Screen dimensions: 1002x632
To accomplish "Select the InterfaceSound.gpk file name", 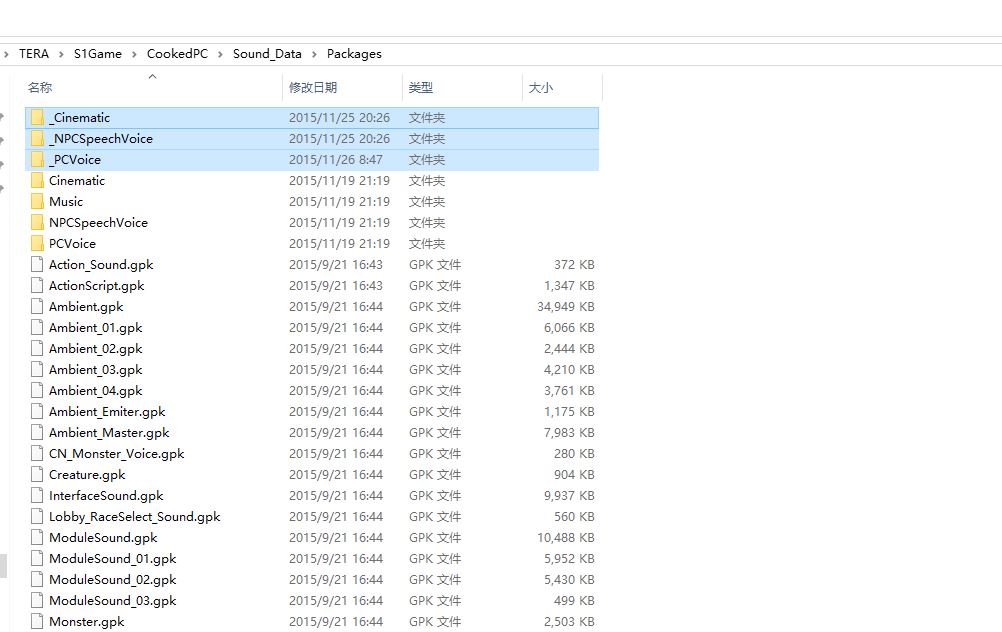I will (x=106, y=496).
